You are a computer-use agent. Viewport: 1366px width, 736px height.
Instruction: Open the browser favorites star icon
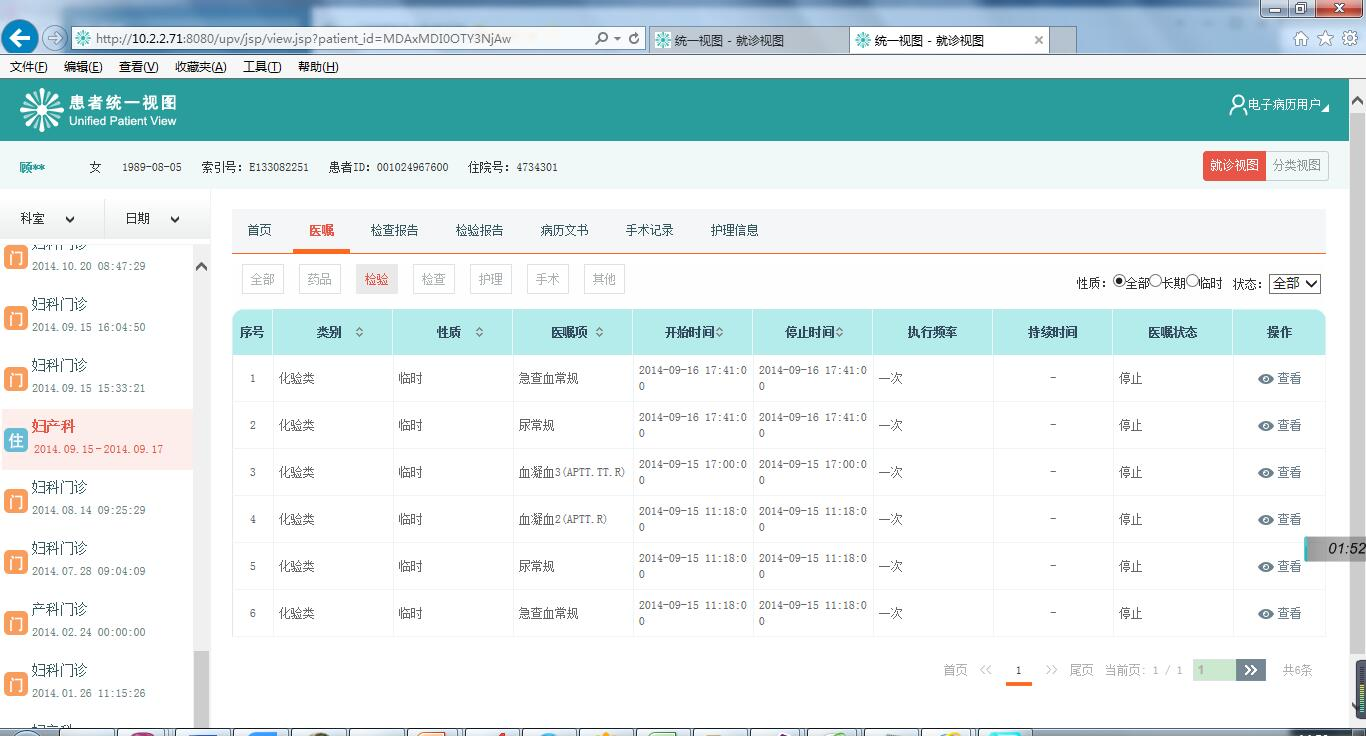coord(1325,39)
